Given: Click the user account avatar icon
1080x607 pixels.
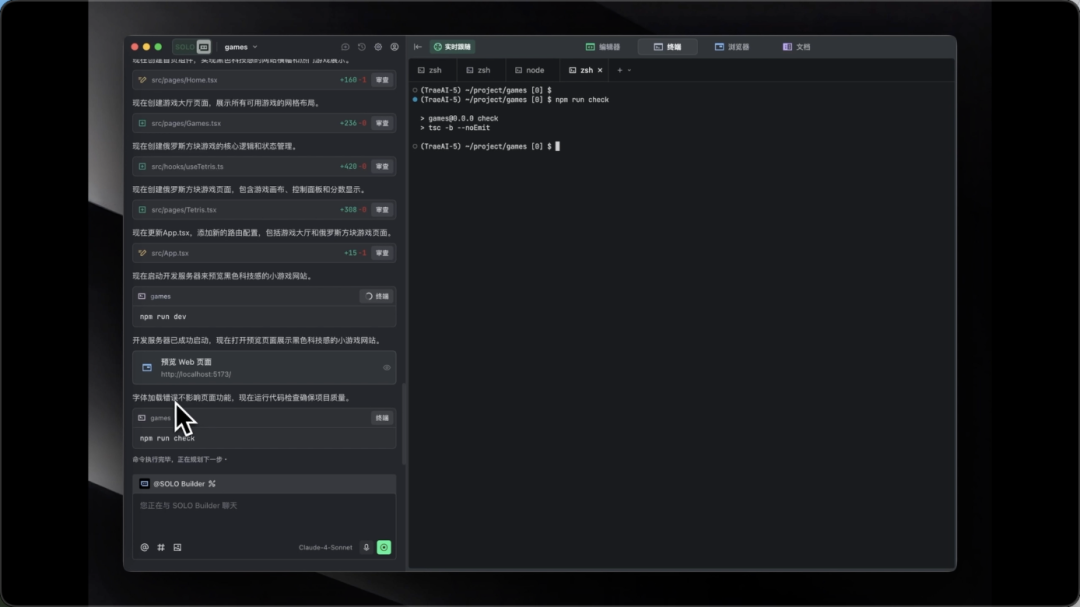Looking at the screenshot, I should tap(395, 47).
